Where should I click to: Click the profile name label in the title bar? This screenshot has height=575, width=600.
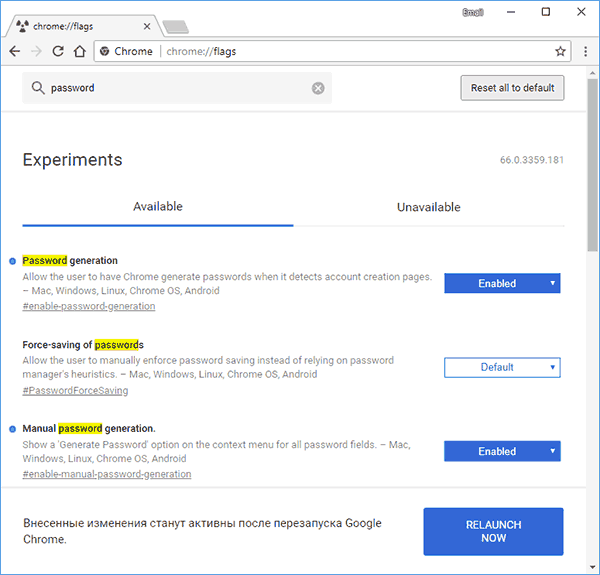tap(473, 12)
